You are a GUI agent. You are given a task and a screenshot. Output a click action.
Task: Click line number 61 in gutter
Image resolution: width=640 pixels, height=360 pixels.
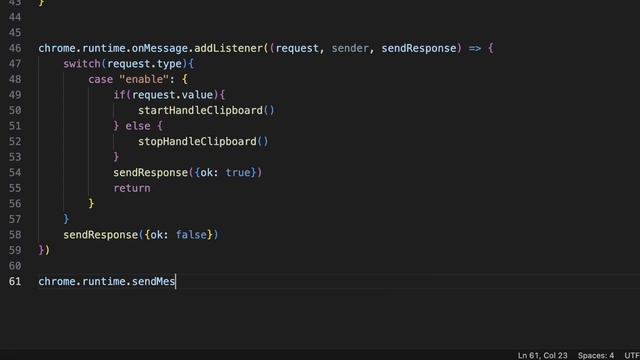tap(15, 282)
